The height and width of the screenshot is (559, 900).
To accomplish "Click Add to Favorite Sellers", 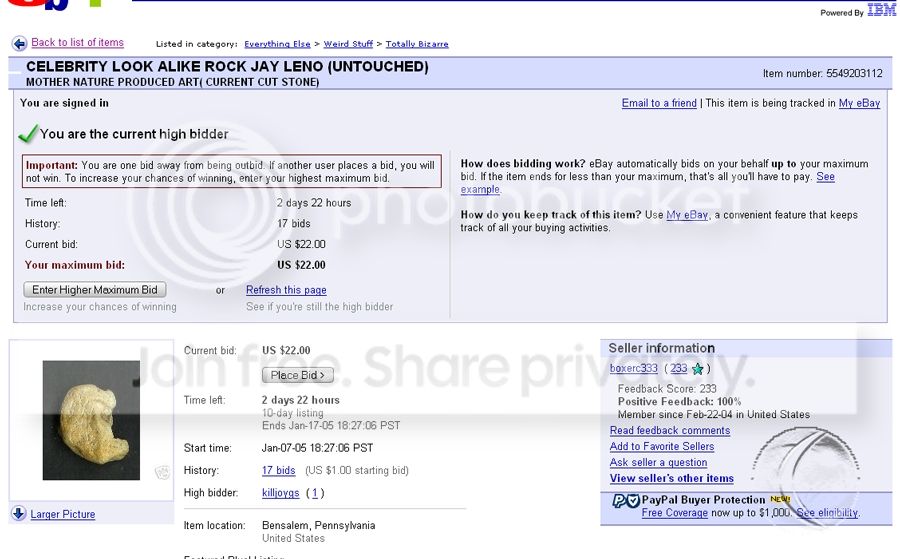I will point(662,447).
